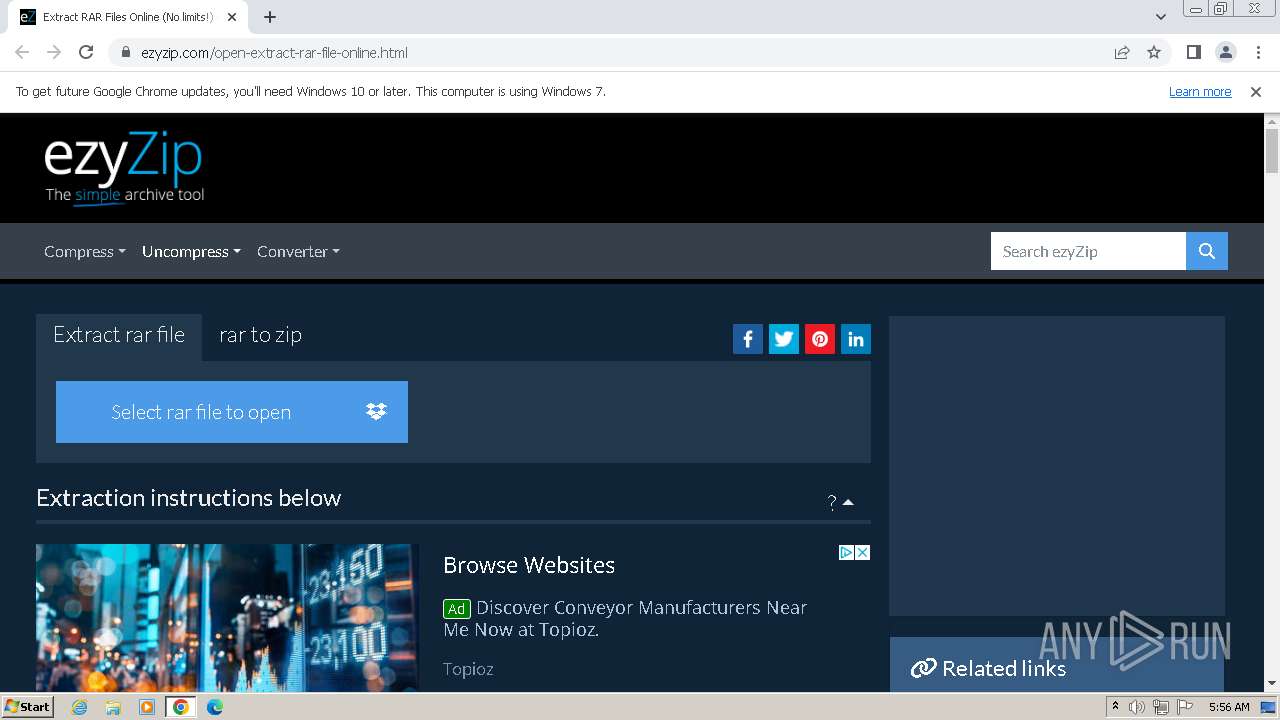Viewport: 1280px width, 720px height.
Task: Open Chrome three-dot menu
Action: pyautogui.click(x=1258, y=52)
